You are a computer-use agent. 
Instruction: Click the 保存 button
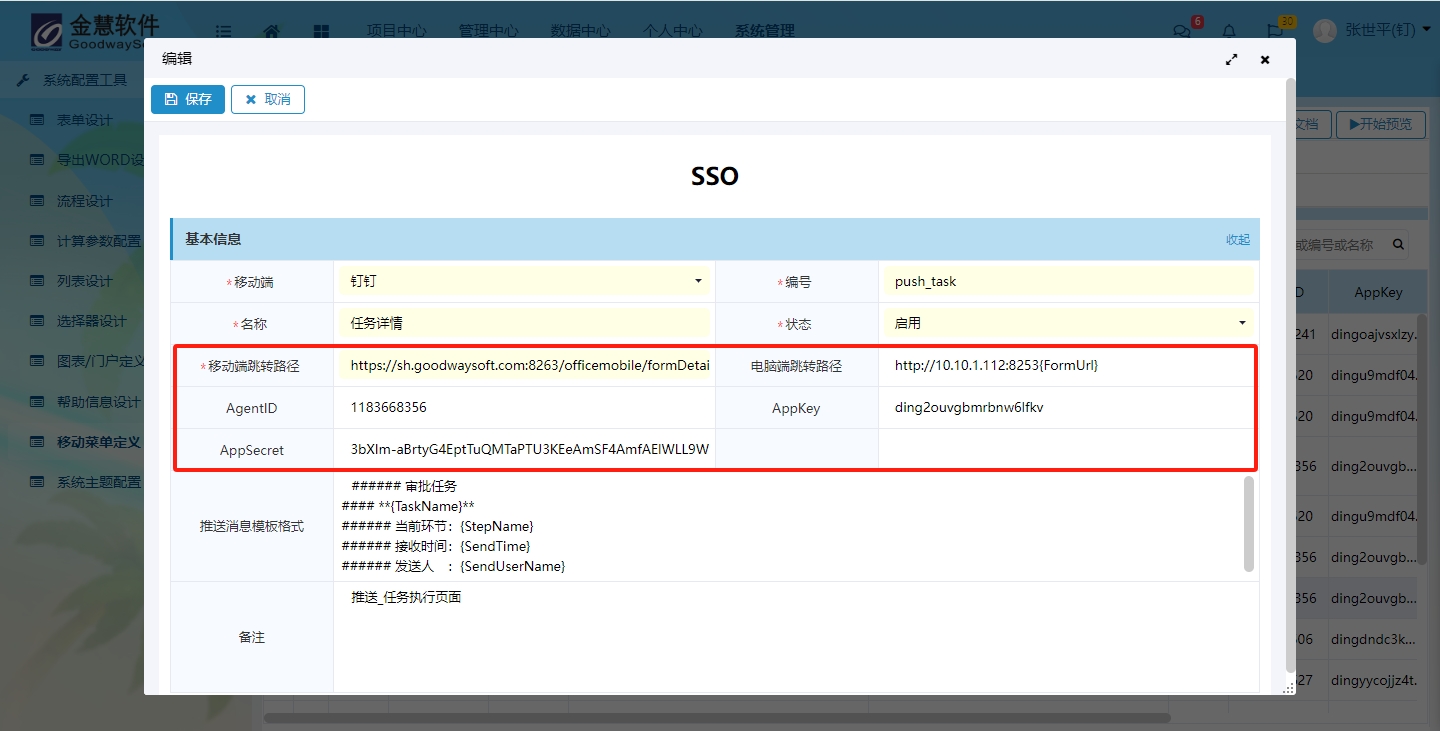tap(188, 99)
